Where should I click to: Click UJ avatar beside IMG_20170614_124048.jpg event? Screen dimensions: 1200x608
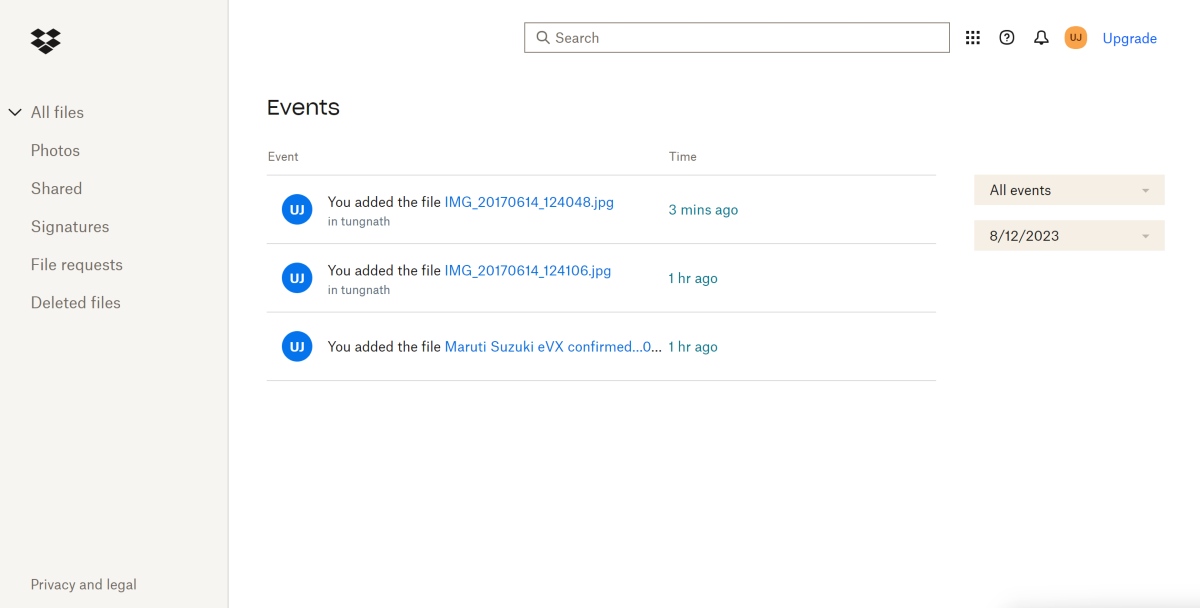coord(297,210)
